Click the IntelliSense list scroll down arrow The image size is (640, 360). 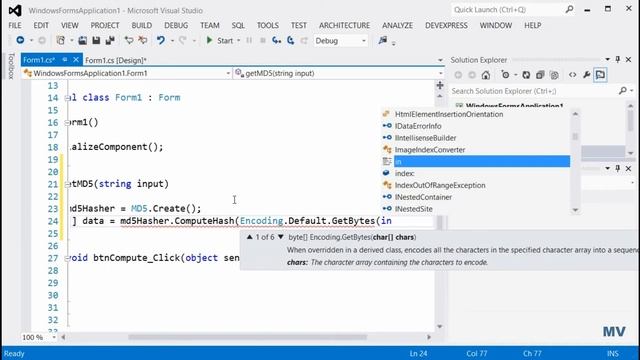(x=575, y=210)
